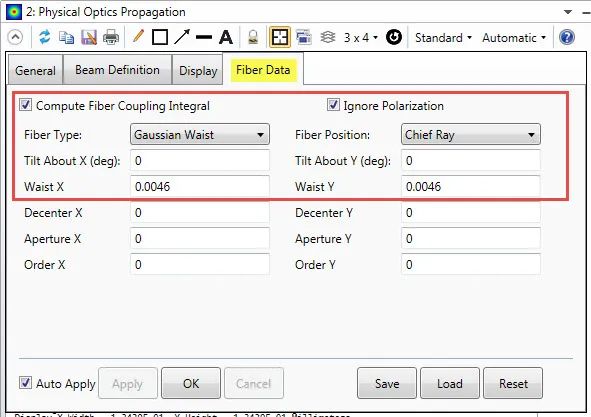This screenshot has height=417, width=591.
Task: Click the Reset button
Action: pyautogui.click(x=513, y=383)
